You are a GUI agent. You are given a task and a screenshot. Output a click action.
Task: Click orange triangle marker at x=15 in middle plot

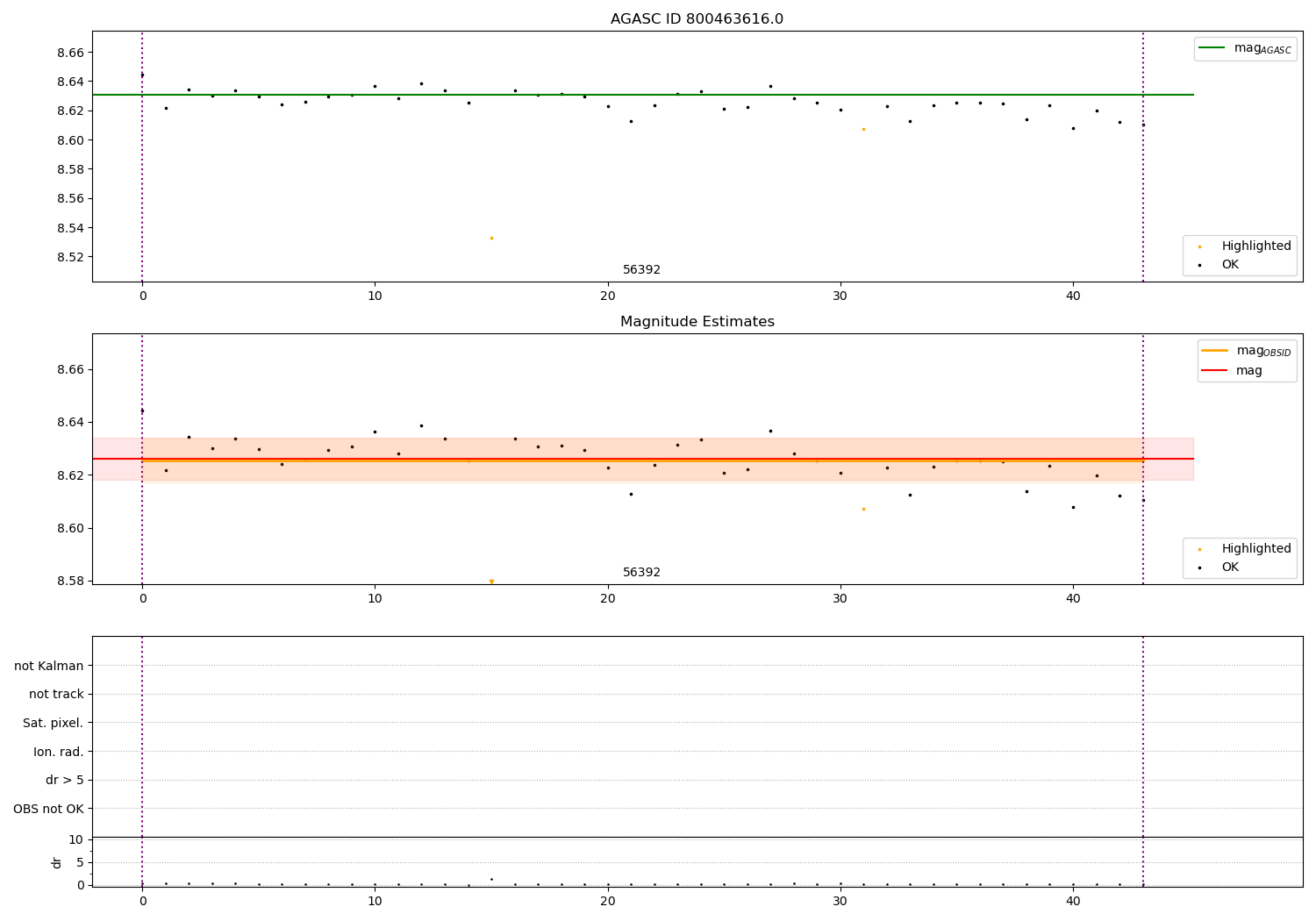491,581
